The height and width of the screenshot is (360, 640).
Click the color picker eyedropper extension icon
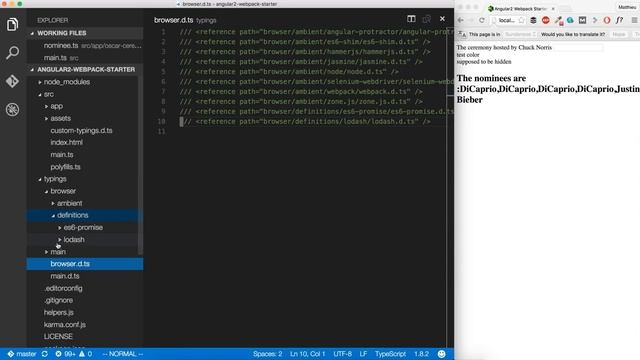(x=558, y=20)
